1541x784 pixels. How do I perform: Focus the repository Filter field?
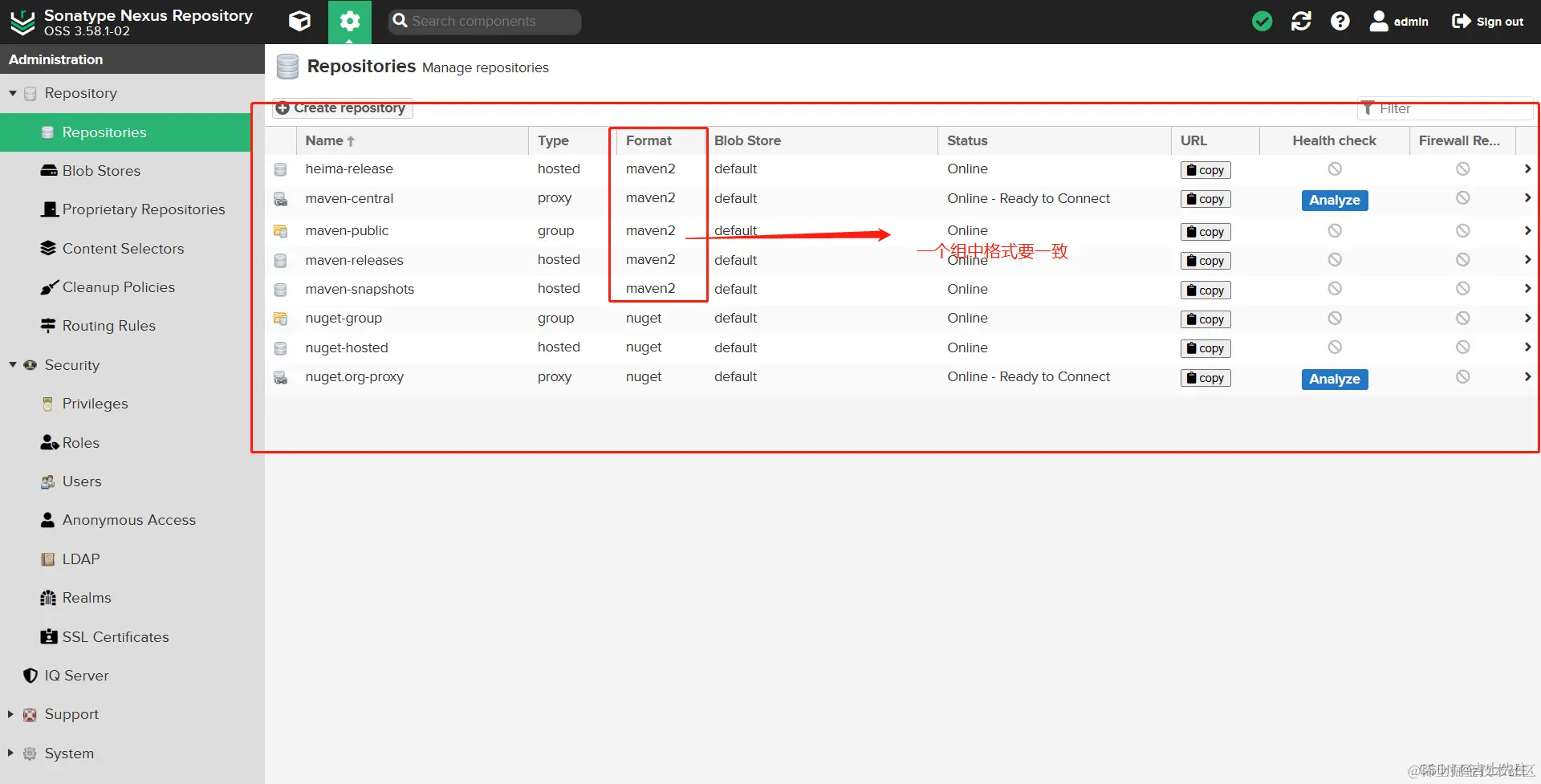pos(1445,108)
